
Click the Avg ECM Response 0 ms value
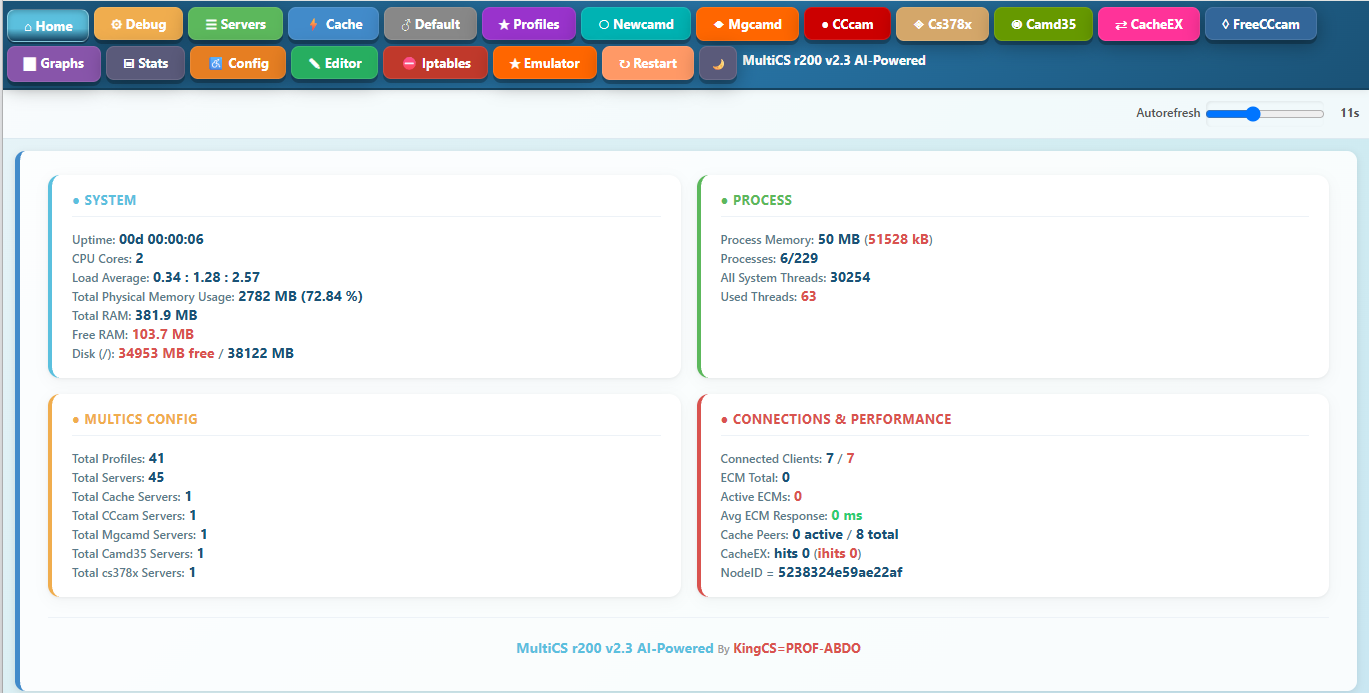(847, 515)
